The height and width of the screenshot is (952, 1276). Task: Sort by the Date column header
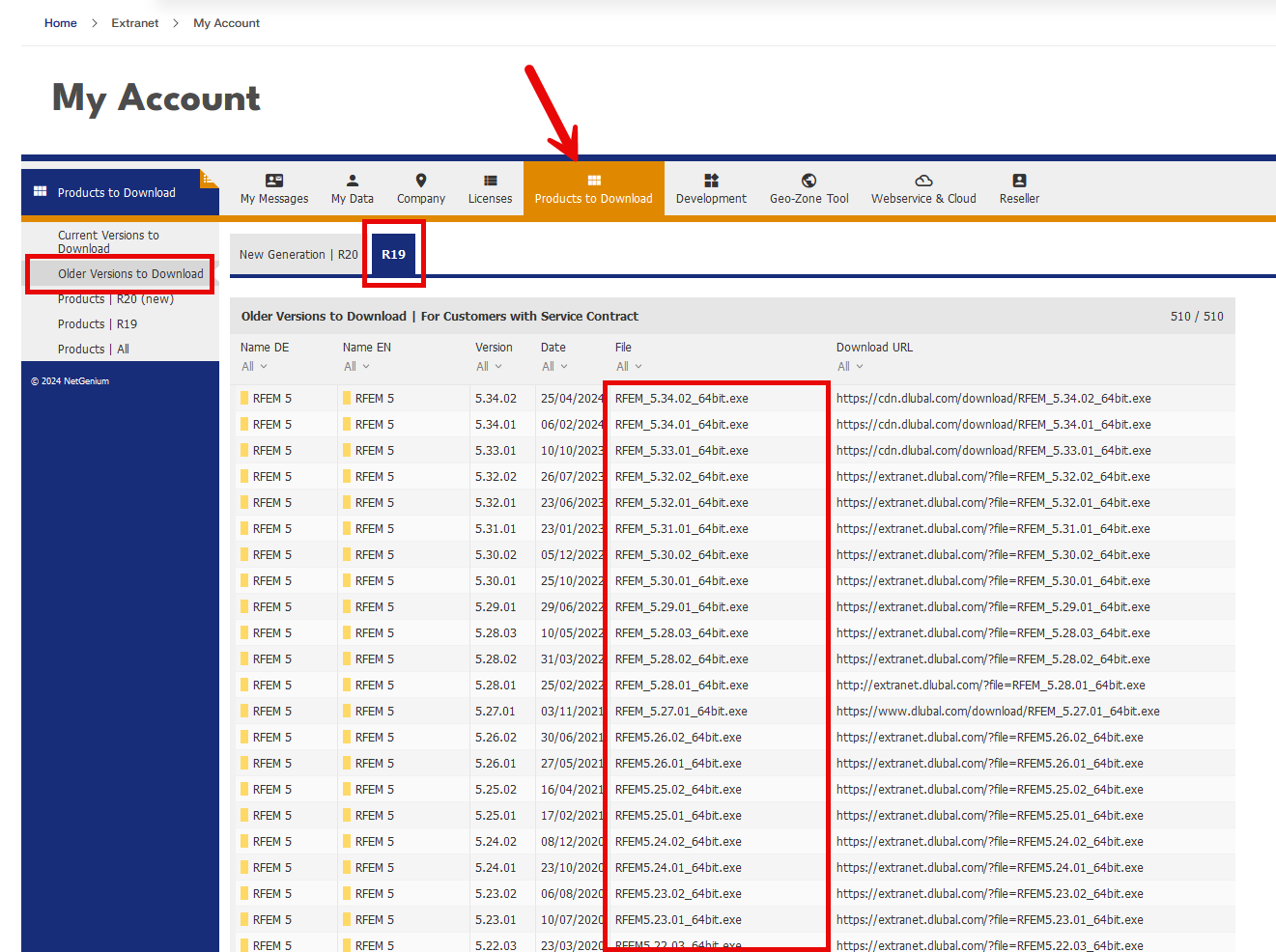pos(553,348)
